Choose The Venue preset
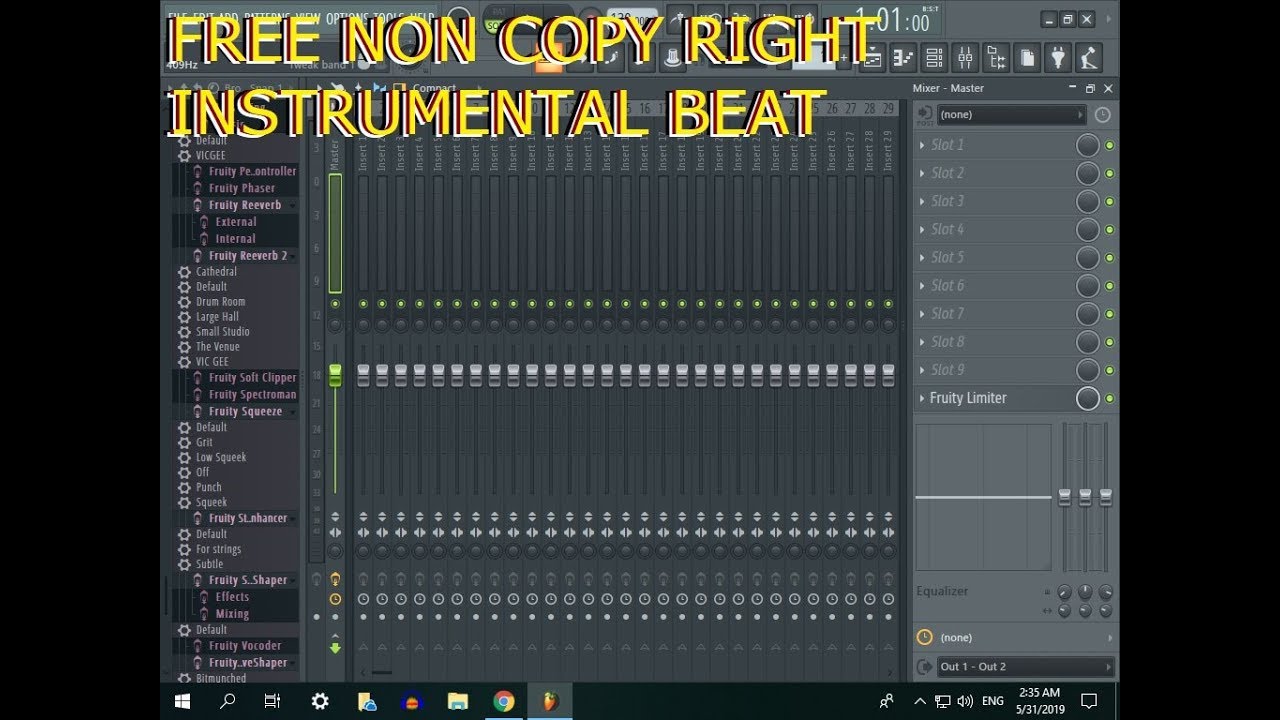 click(x=217, y=347)
